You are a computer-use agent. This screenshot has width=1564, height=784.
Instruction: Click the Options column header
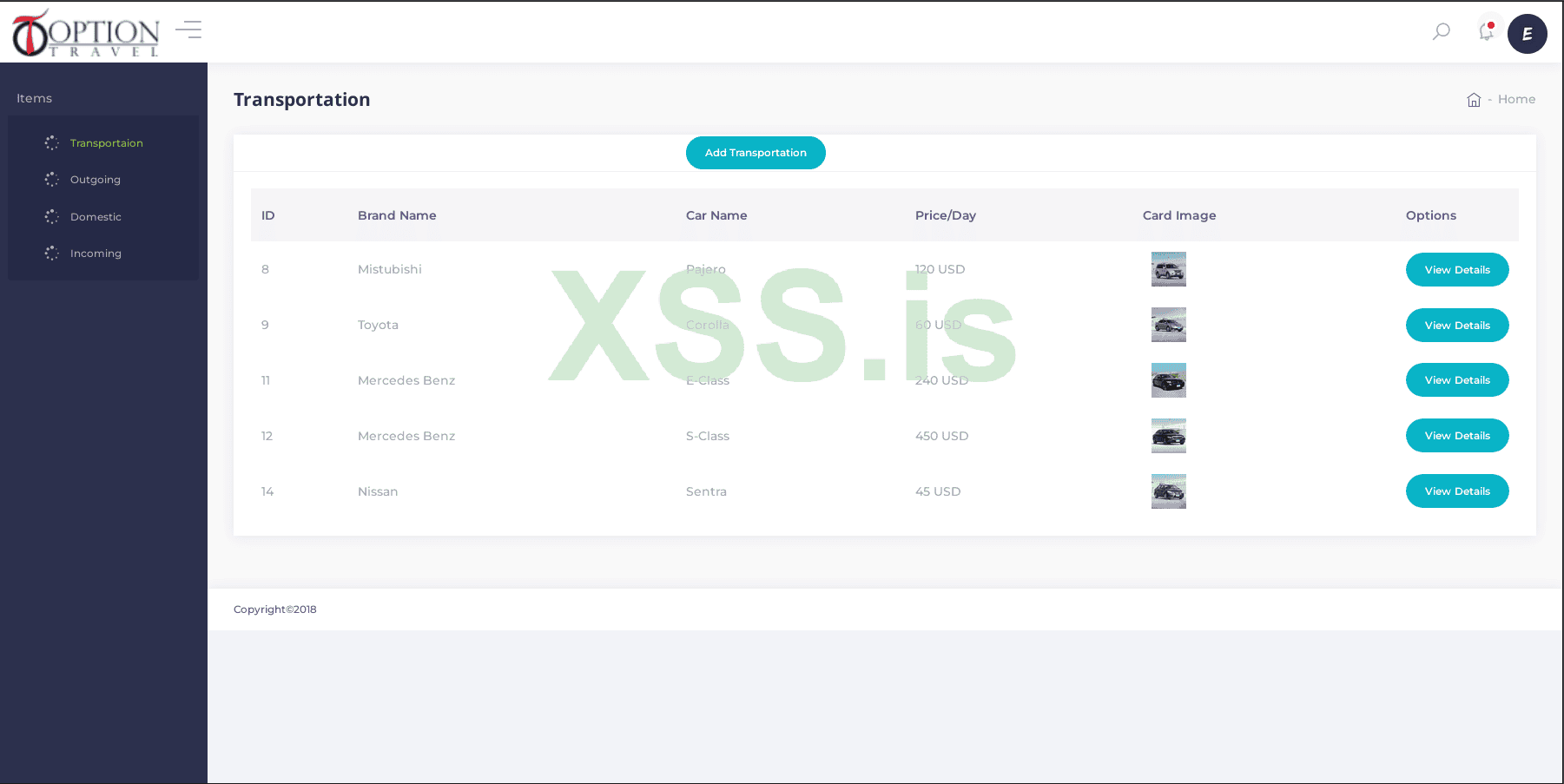[1431, 215]
